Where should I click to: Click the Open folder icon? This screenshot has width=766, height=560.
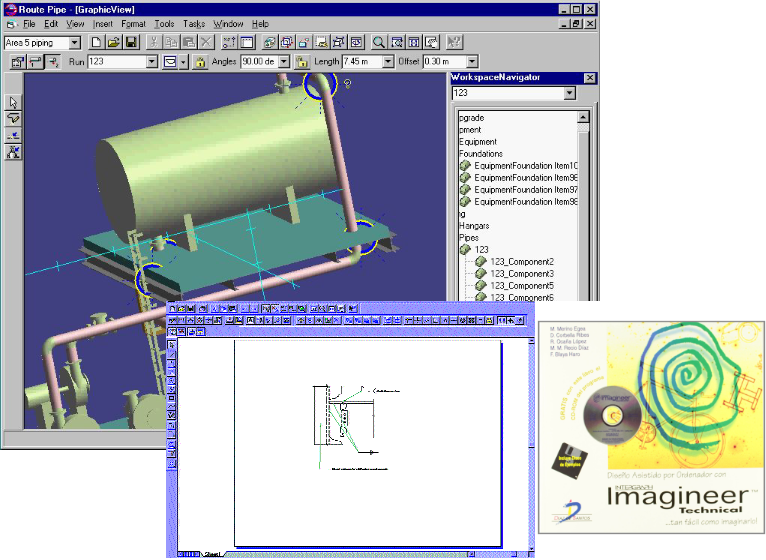[x=113, y=42]
